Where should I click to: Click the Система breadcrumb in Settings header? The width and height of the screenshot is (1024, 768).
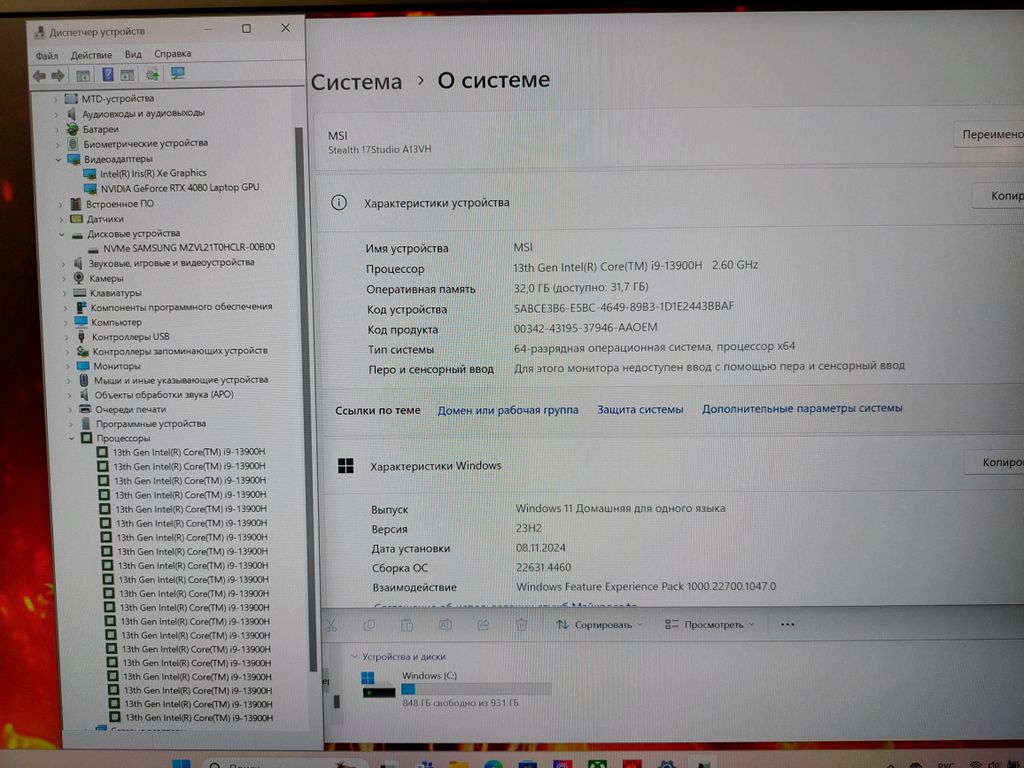click(356, 82)
